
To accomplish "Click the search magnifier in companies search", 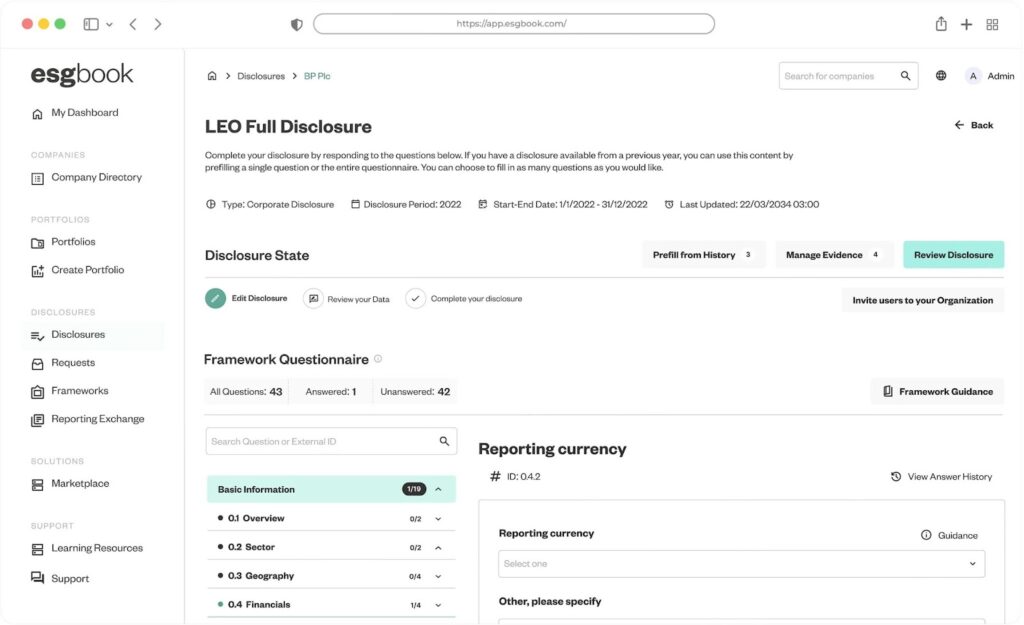I will coord(905,76).
